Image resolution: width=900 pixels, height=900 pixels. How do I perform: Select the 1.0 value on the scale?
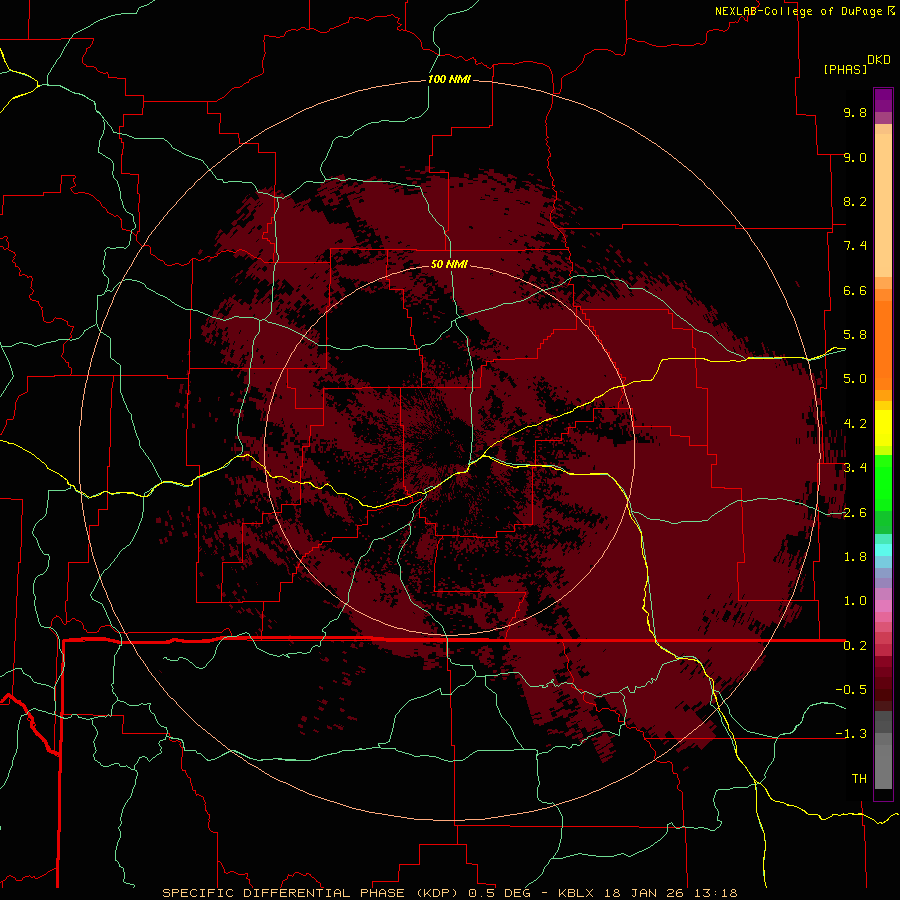[855, 601]
